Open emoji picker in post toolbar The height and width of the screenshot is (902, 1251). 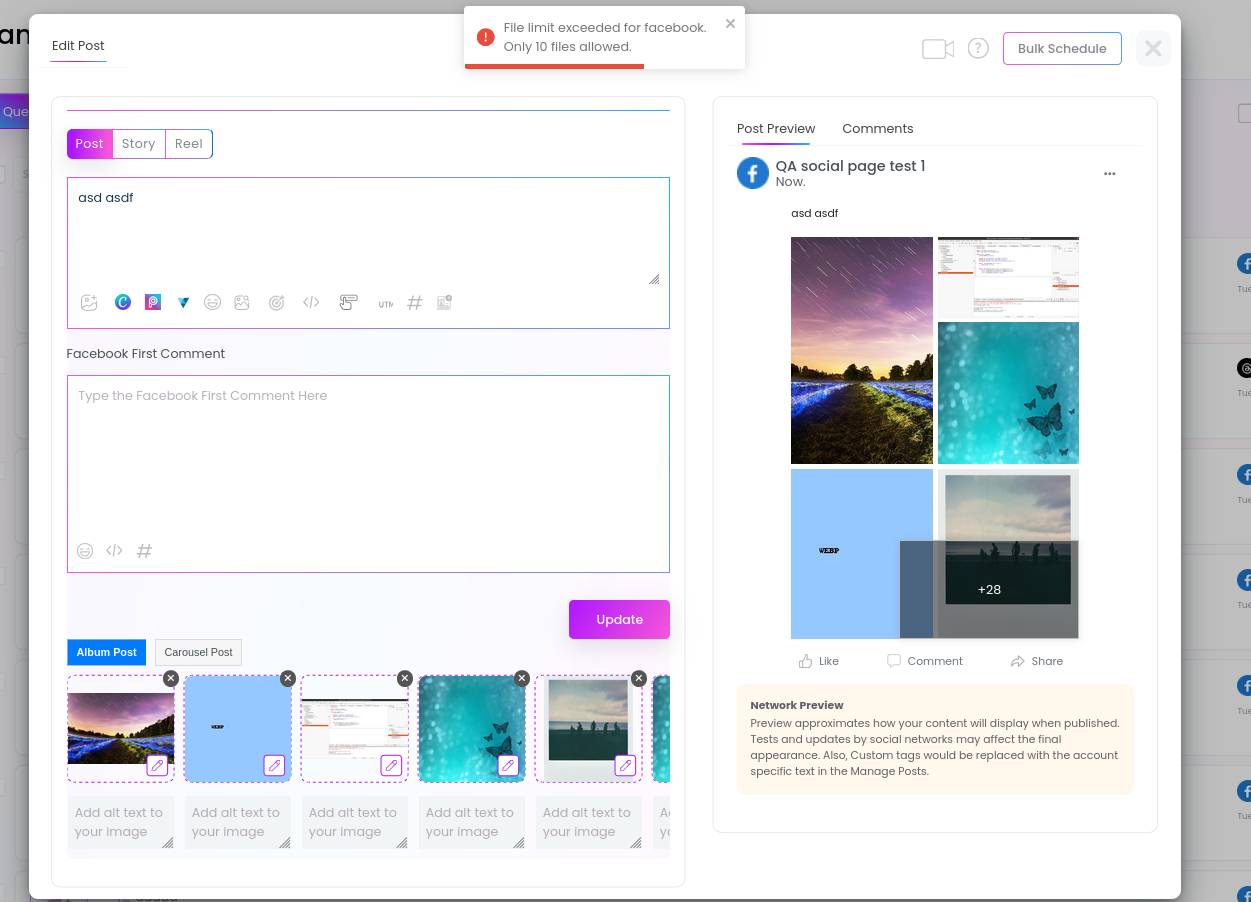[212, 302]
